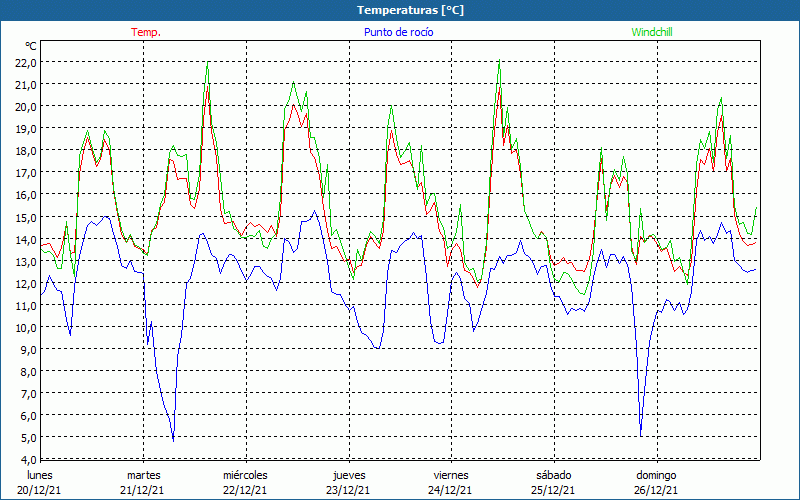Click the '24/12/21' date label
800x500 pixels.
451,490
